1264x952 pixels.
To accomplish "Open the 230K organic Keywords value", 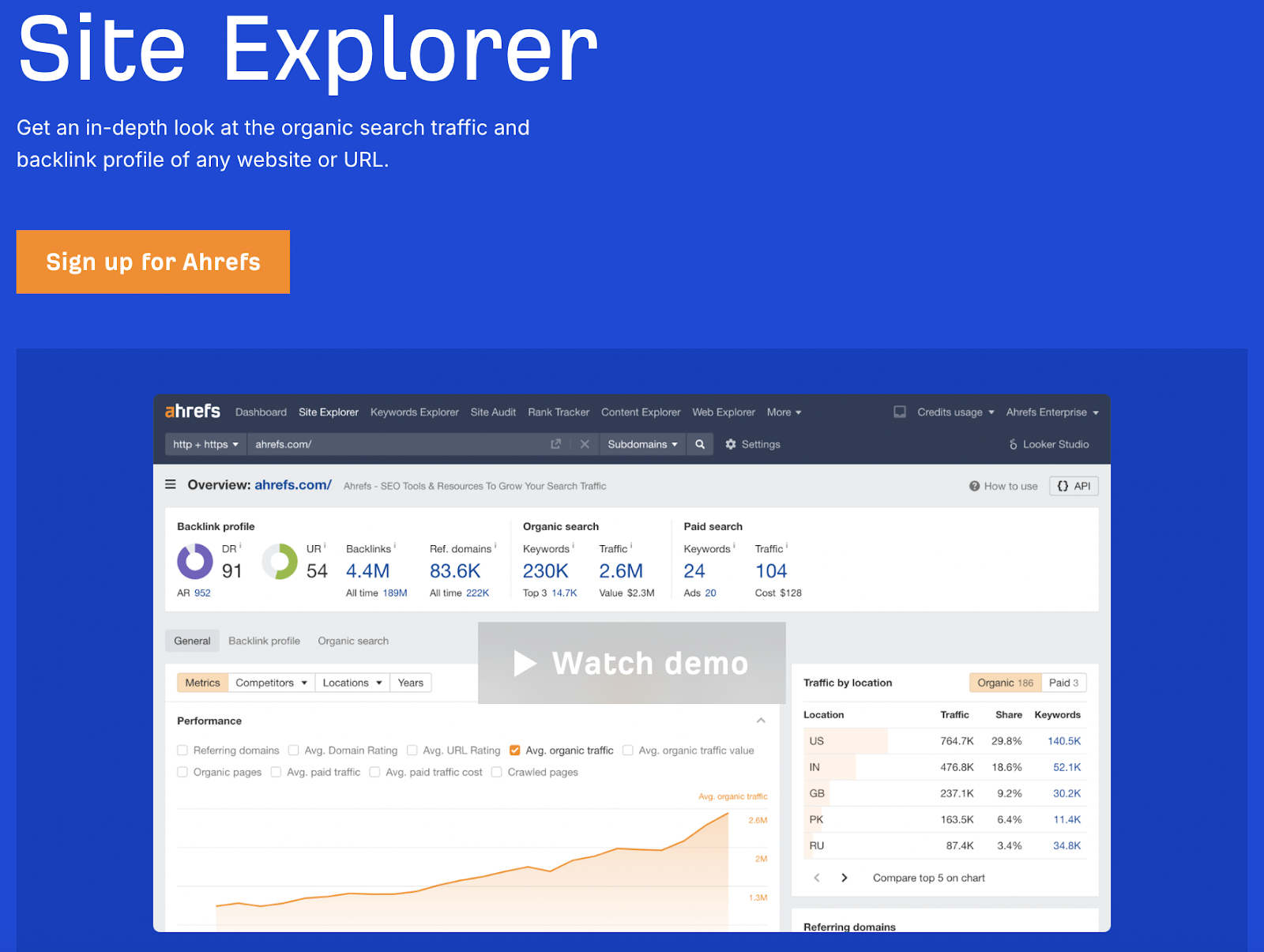I will pyautogui.click(x=546, y=570).
